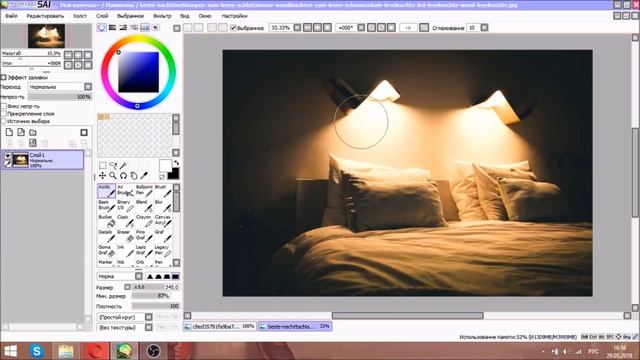Screen dimensions: 640x360
Task: Choose the magic wand tool
Action: pyautogui.click(x=123, y=165)
